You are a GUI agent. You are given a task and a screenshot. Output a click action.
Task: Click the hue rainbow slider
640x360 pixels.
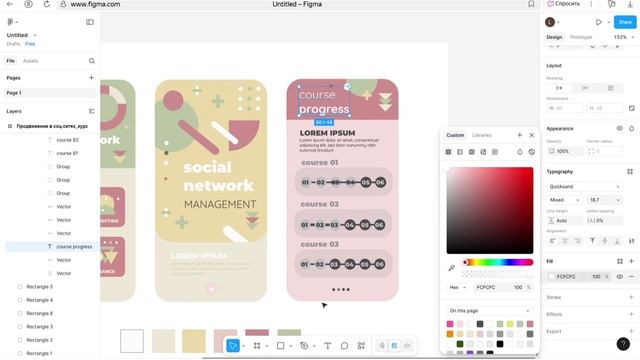498,262
